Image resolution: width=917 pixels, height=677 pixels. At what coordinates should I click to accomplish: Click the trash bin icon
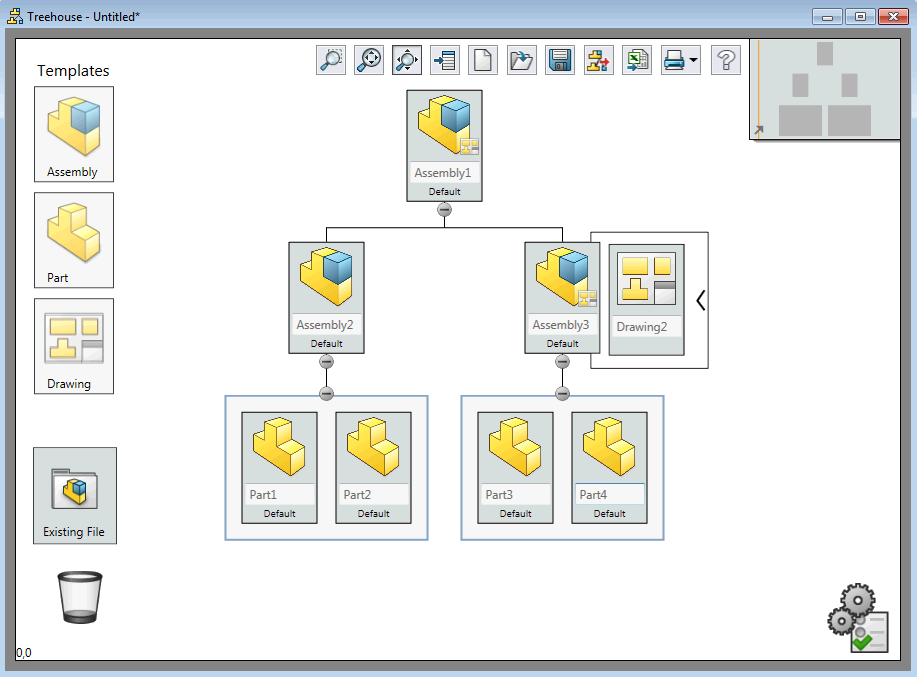(x=80, y=597)
